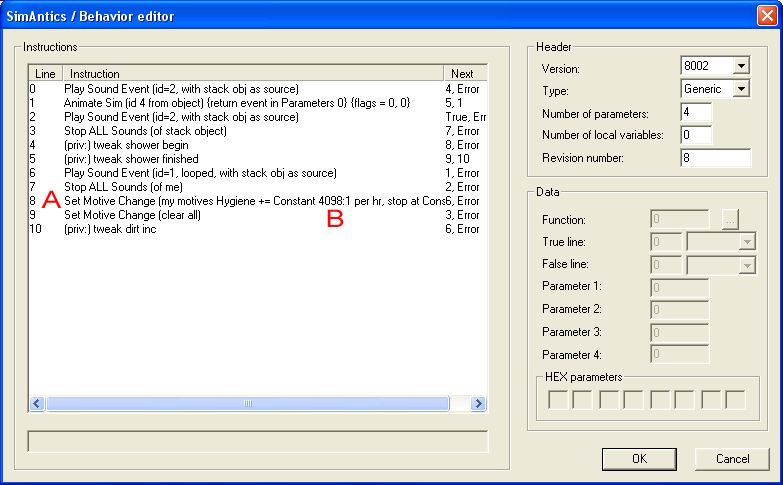The height and width of the screenshot is (485, 783).
Task: Click the last HEX parameters box
Action: point(735,400)
